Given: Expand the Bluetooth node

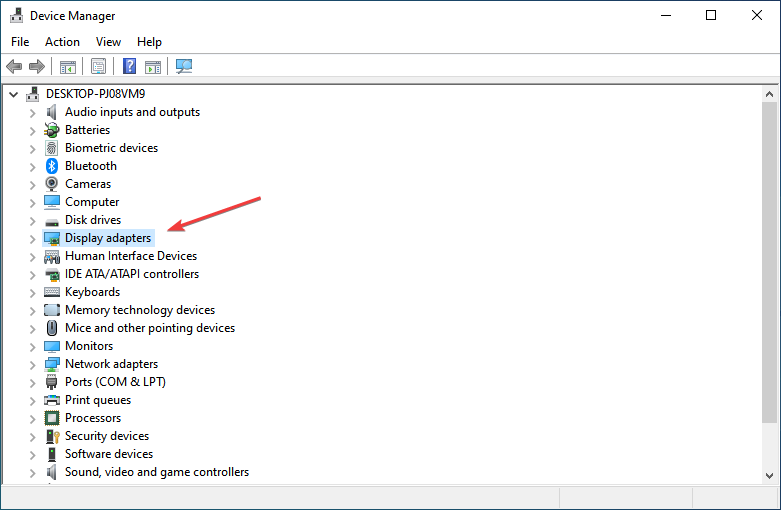Looking at the screenshot, I should tap(32, 167).
